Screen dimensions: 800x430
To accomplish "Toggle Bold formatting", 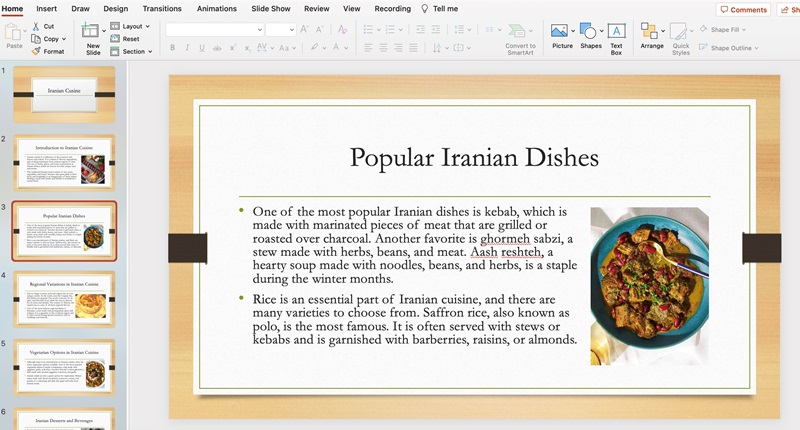I will tap(173, 48).
